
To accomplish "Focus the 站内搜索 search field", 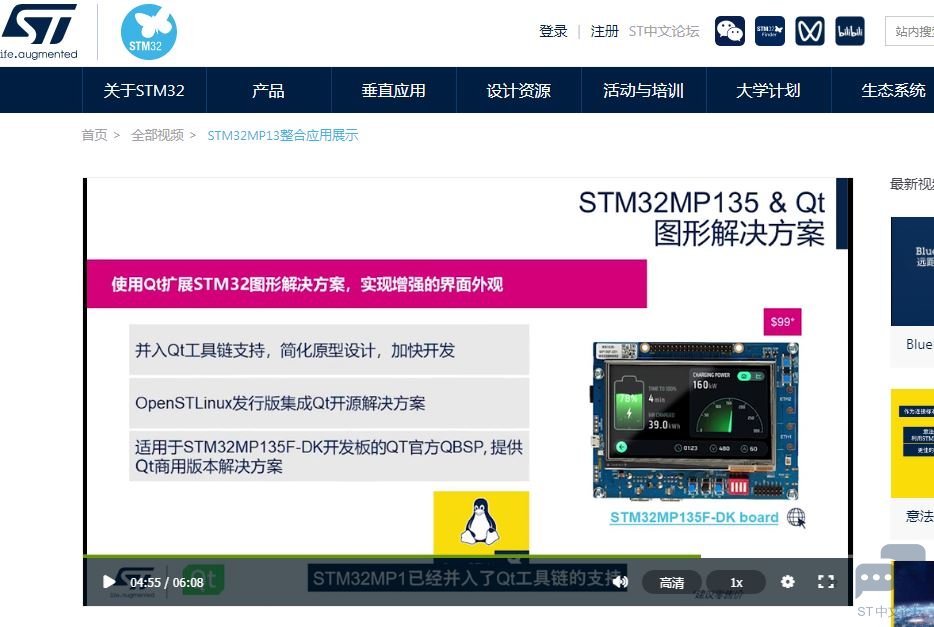I will [x=910, y=31].
